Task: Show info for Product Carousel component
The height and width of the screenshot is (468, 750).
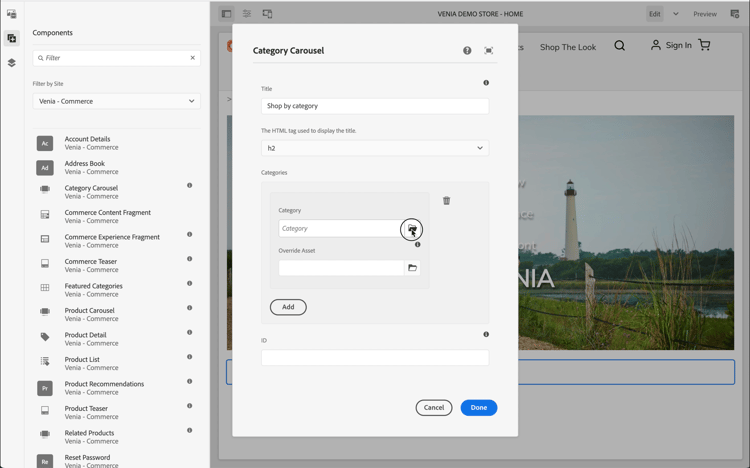Action: [x=189, y=308]
